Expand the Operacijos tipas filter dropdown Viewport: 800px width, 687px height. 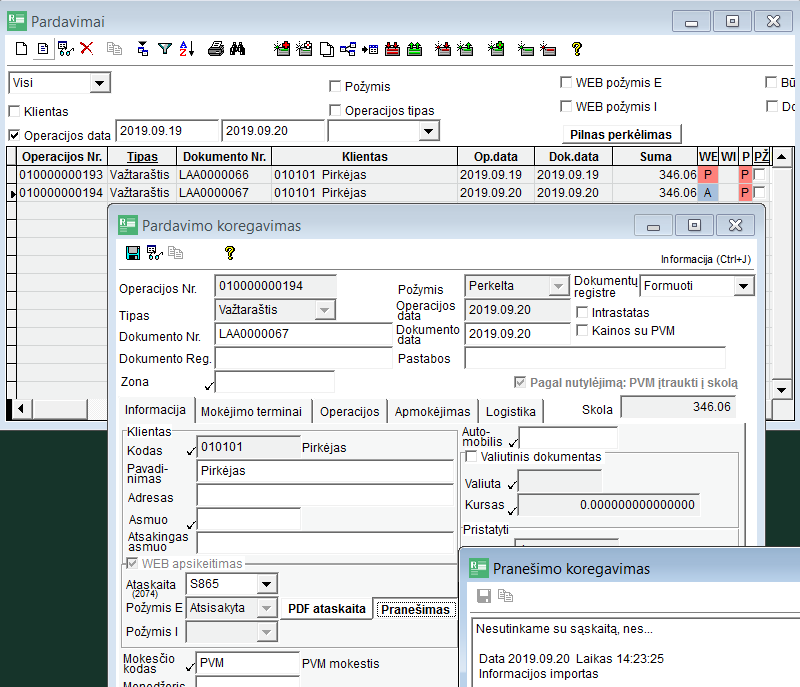coord(429,131)
